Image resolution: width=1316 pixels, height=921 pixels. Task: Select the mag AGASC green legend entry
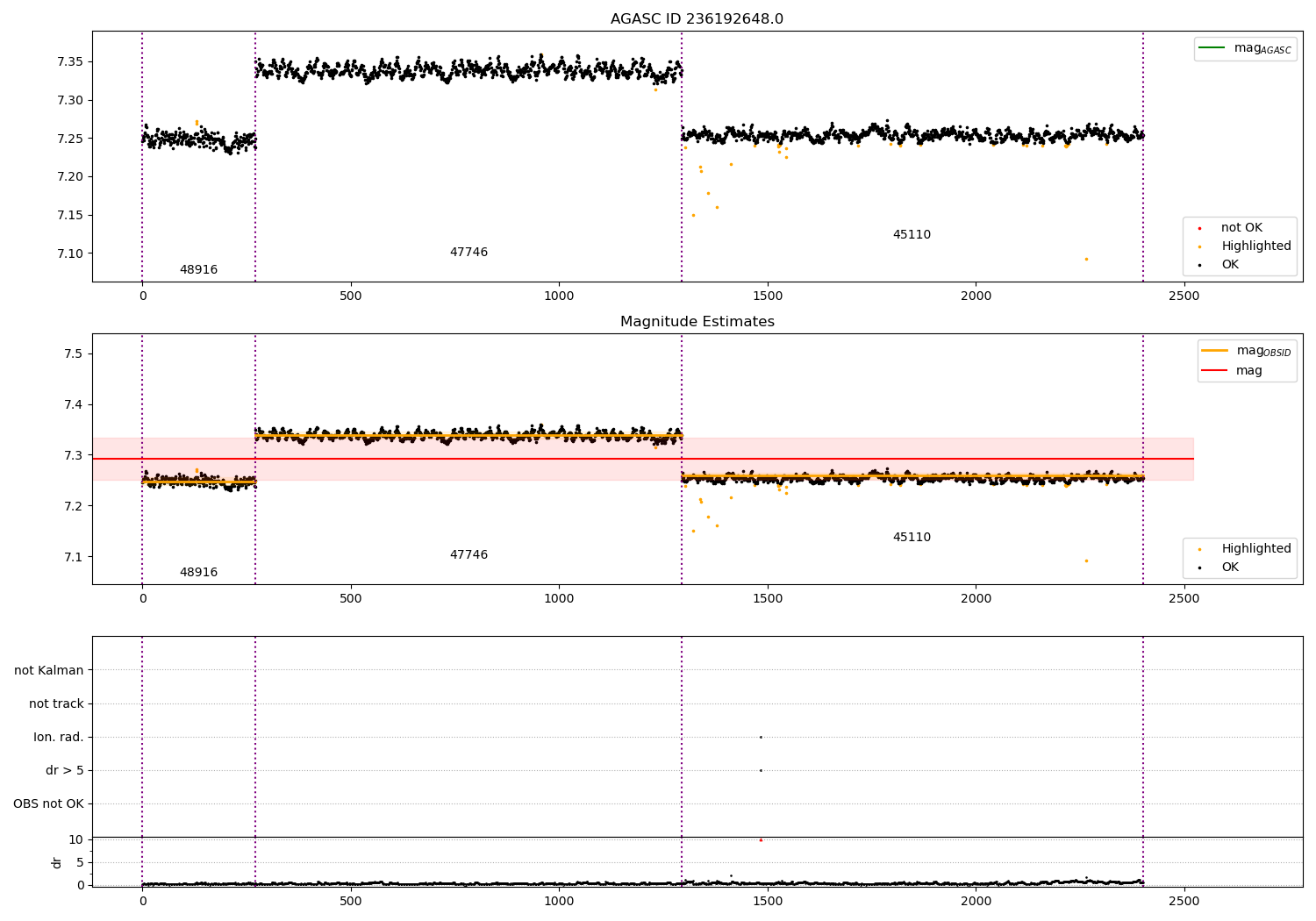(1245, 48)
